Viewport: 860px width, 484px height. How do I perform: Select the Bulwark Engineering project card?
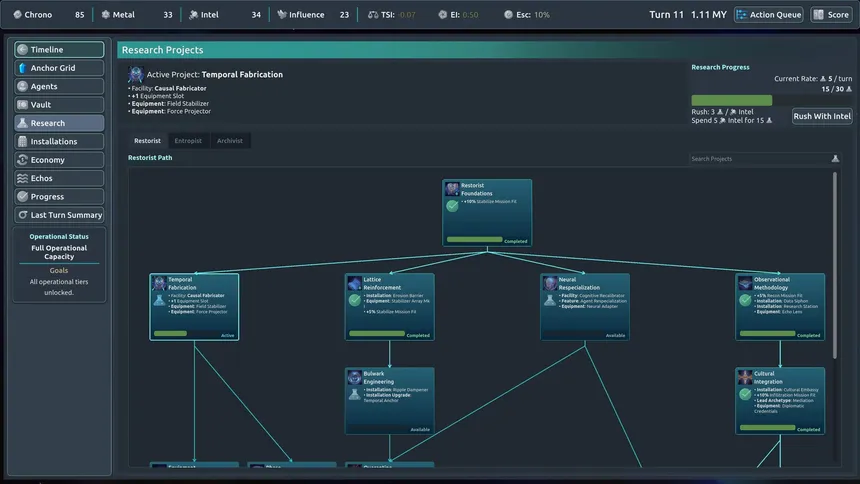(x=389, y=401)
